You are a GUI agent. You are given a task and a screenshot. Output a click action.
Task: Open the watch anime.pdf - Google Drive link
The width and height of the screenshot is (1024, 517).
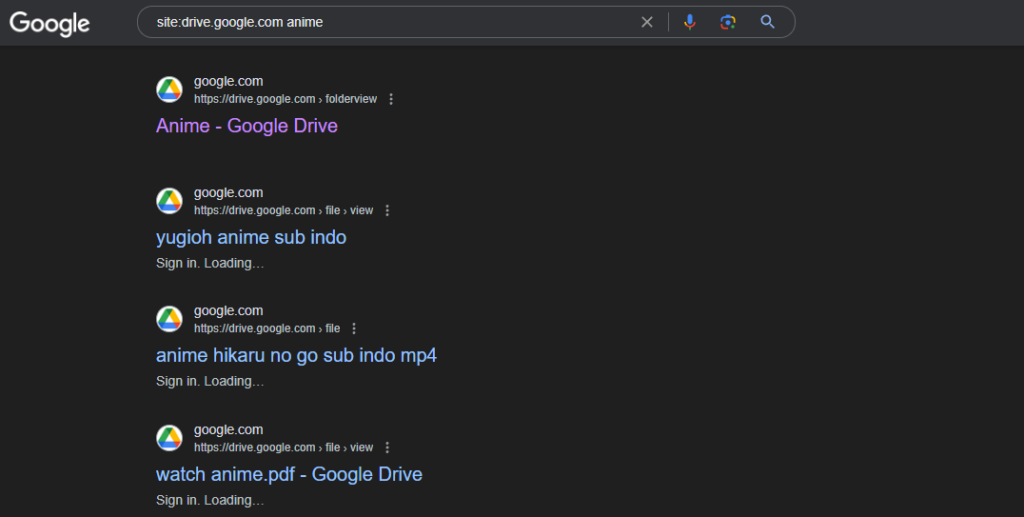click(289, 475)
